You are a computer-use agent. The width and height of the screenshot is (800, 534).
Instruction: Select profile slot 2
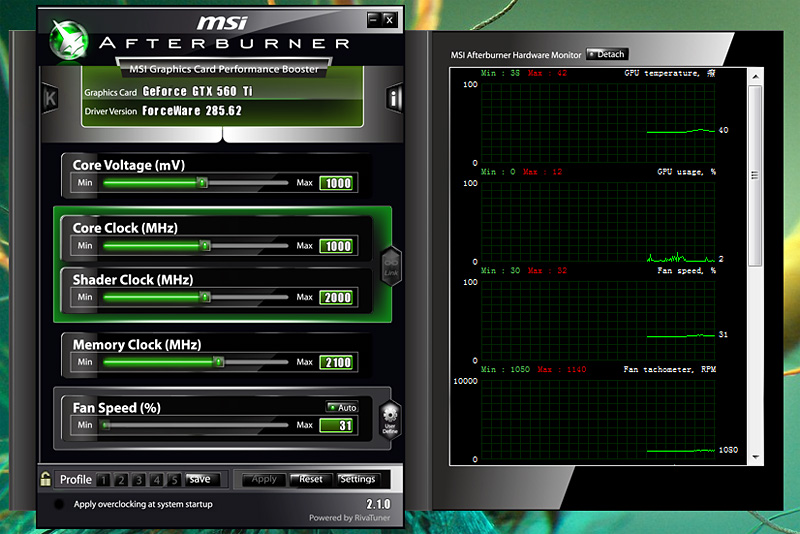(121, 480)
